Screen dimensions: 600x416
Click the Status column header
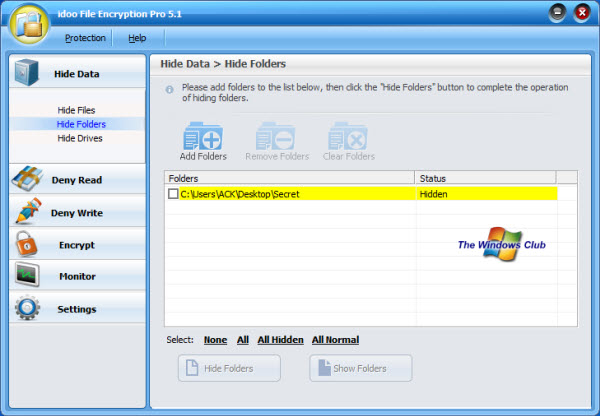click(x=486, y=178)
